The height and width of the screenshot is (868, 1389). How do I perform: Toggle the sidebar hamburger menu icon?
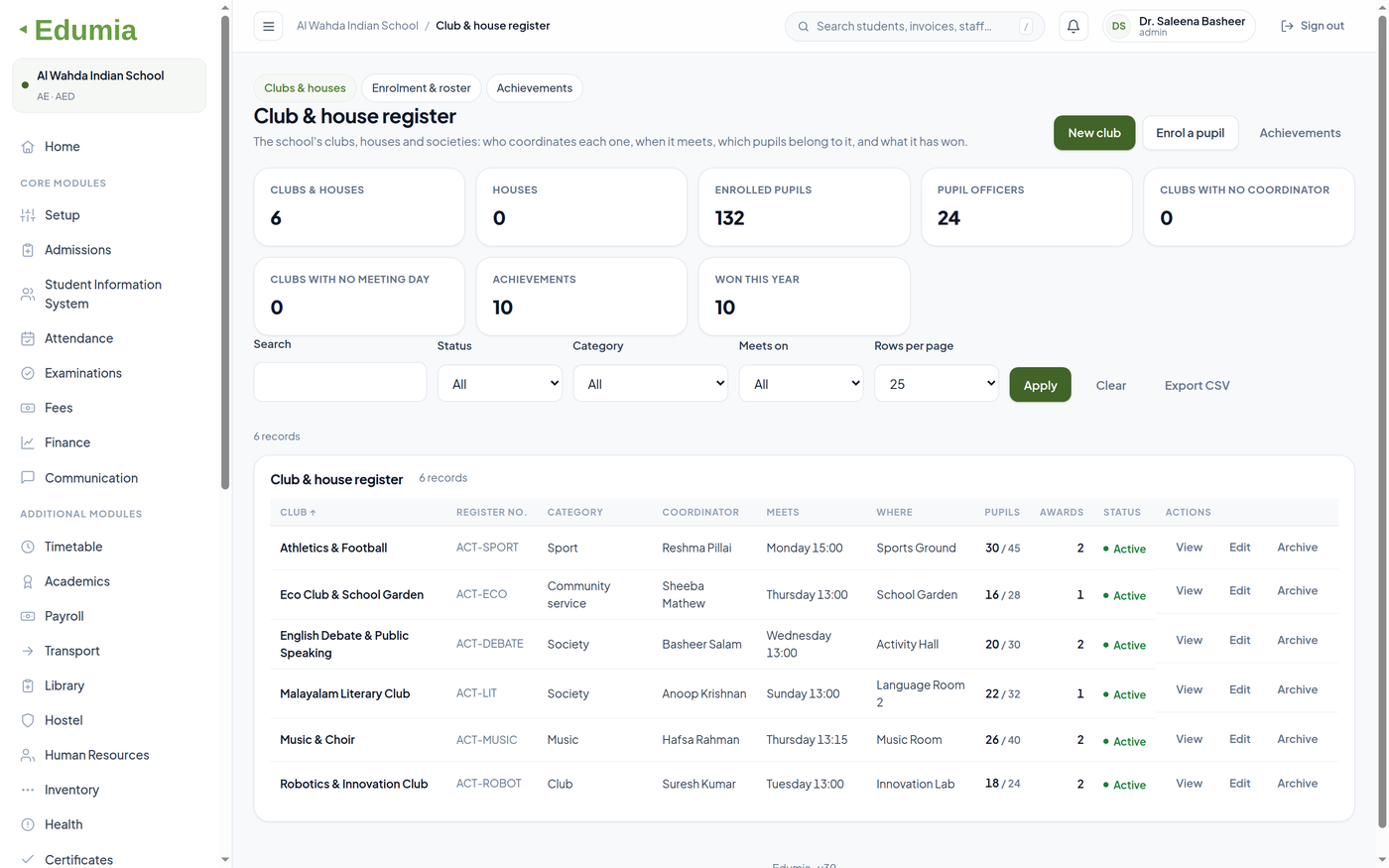pyautogui.click(x=268, y=27)
